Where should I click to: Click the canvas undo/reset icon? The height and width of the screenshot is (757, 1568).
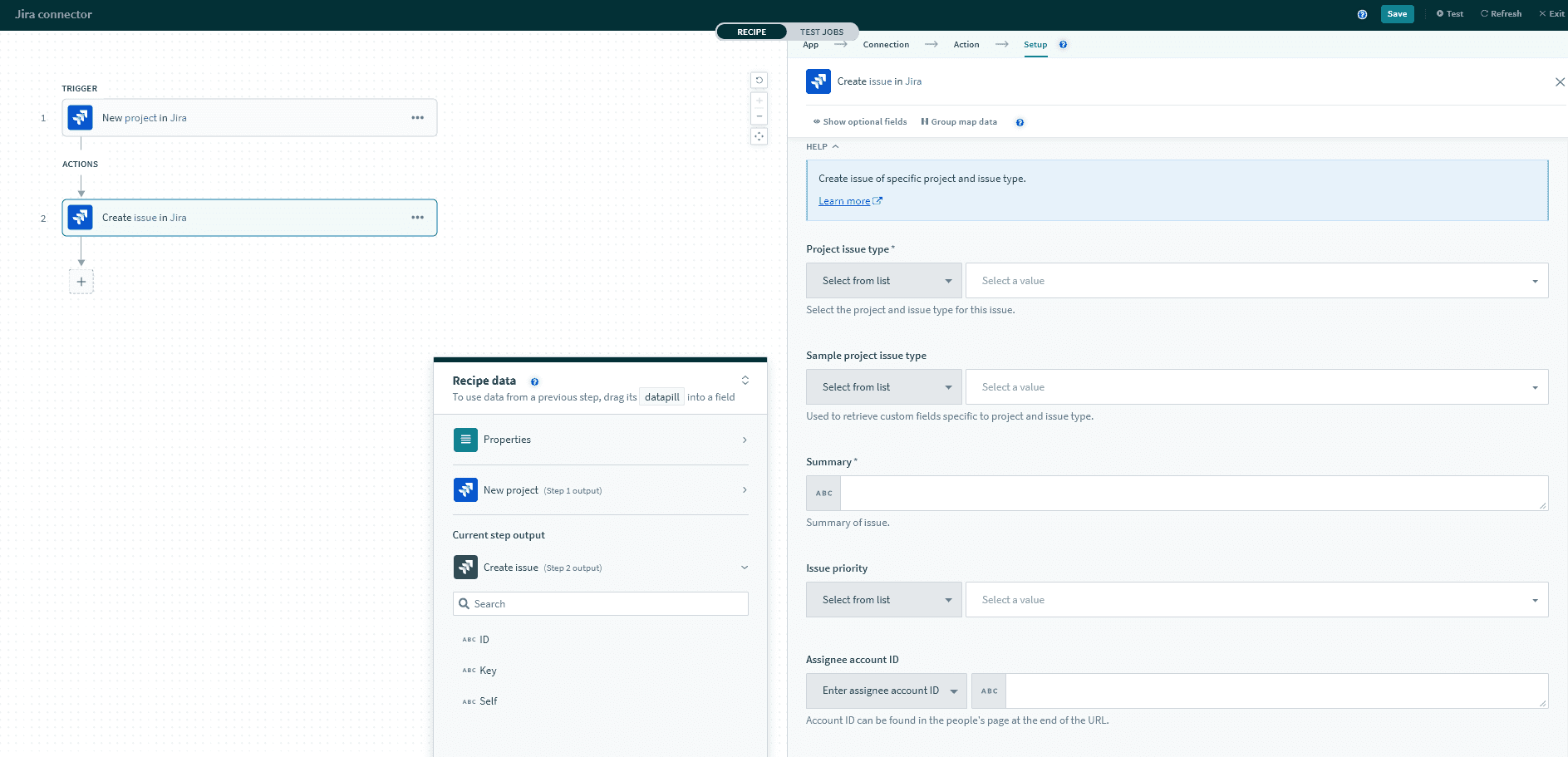(x=759, y=81)
